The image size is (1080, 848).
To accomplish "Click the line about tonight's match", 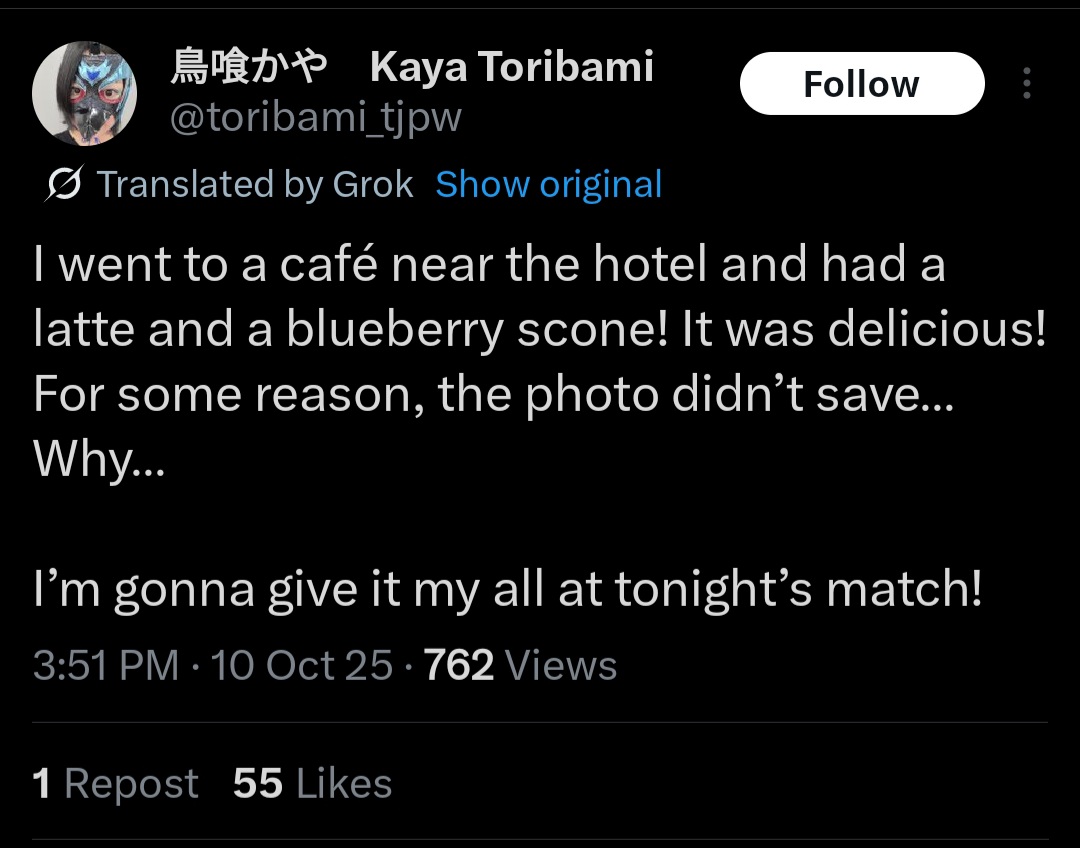I will 508,589.
